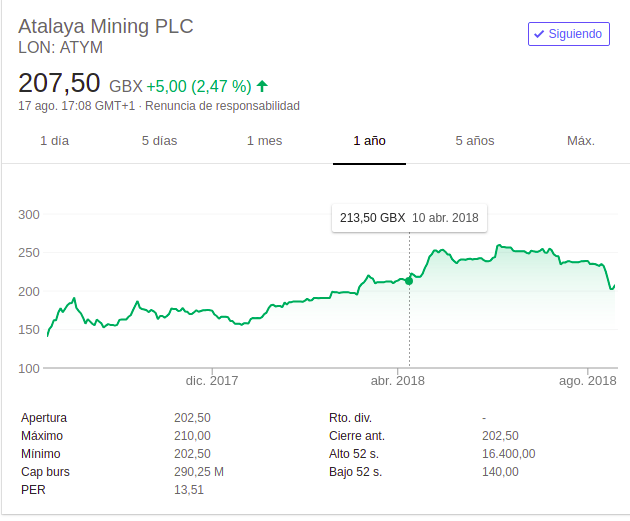
Task: Click the green data point on chart
Action: pyautogui.click(x=409, y=281)
